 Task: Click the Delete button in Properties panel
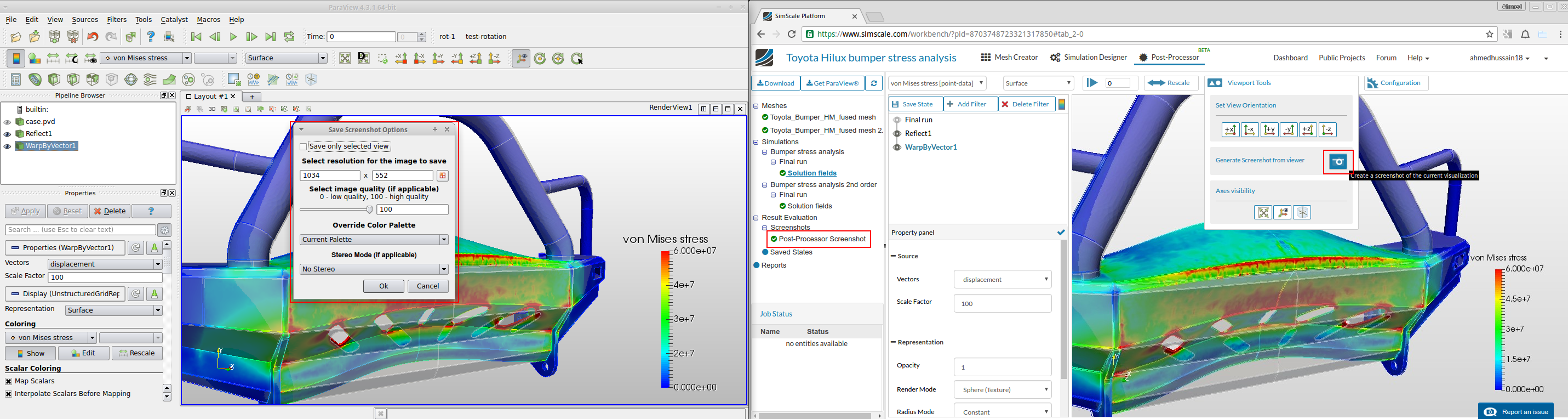pos(110,211)
